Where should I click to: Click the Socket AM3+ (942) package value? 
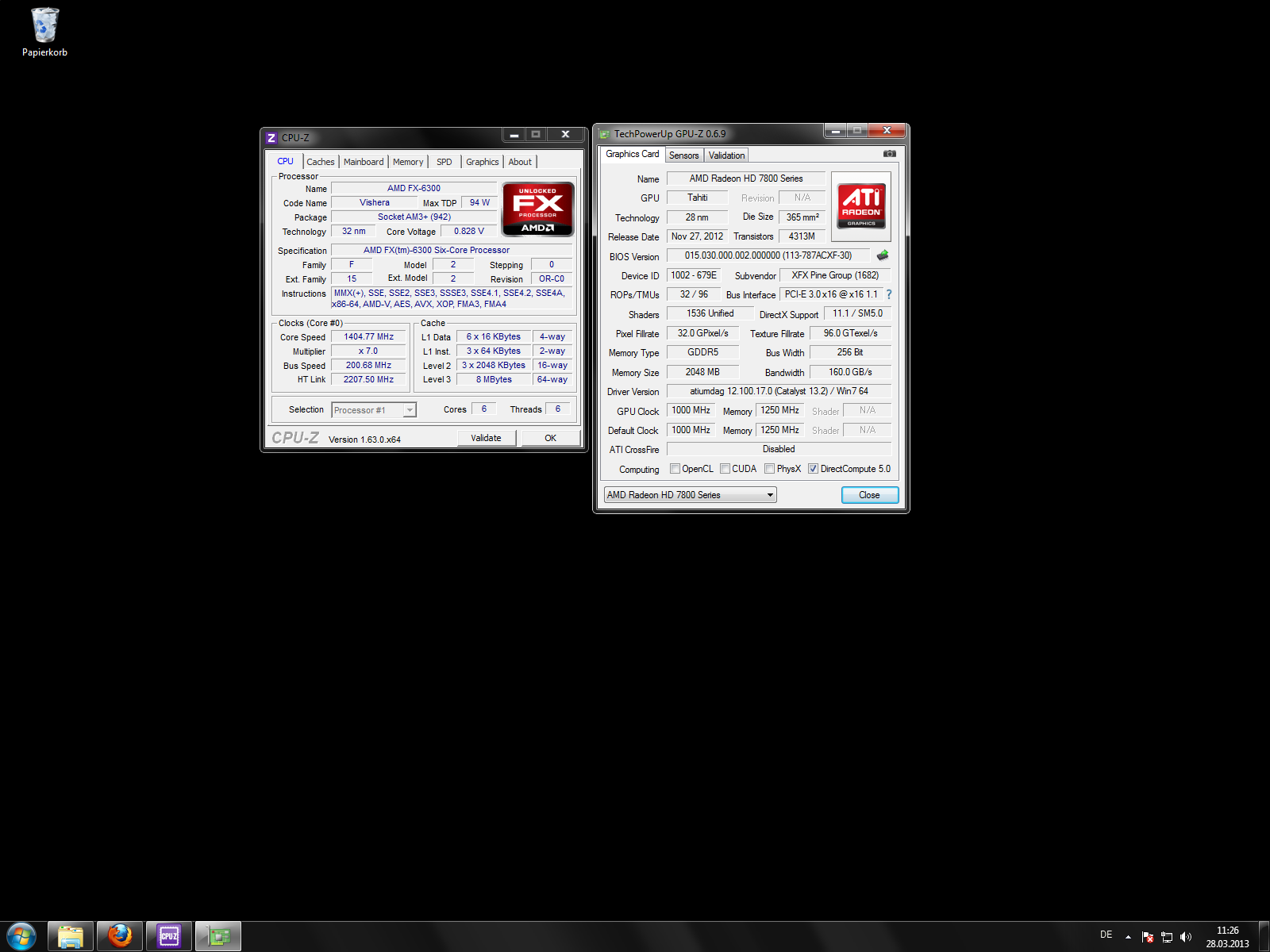pyautogui.click(x=414, y=217)
